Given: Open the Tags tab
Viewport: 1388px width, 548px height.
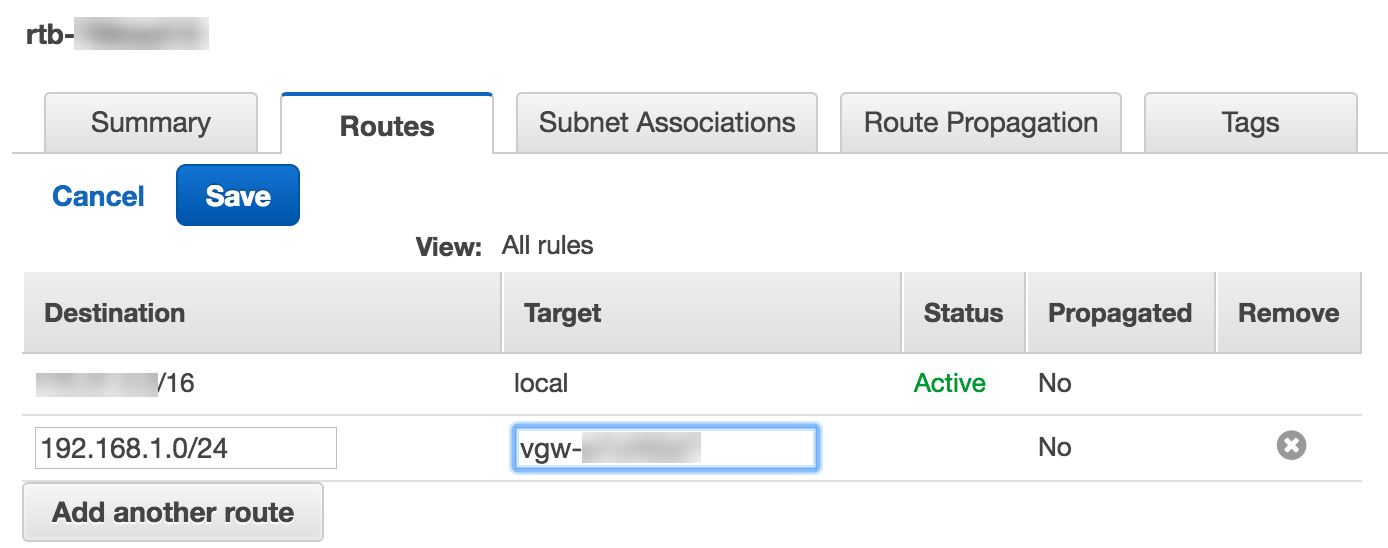Looking at the screenshot, I should point(1250,123).
